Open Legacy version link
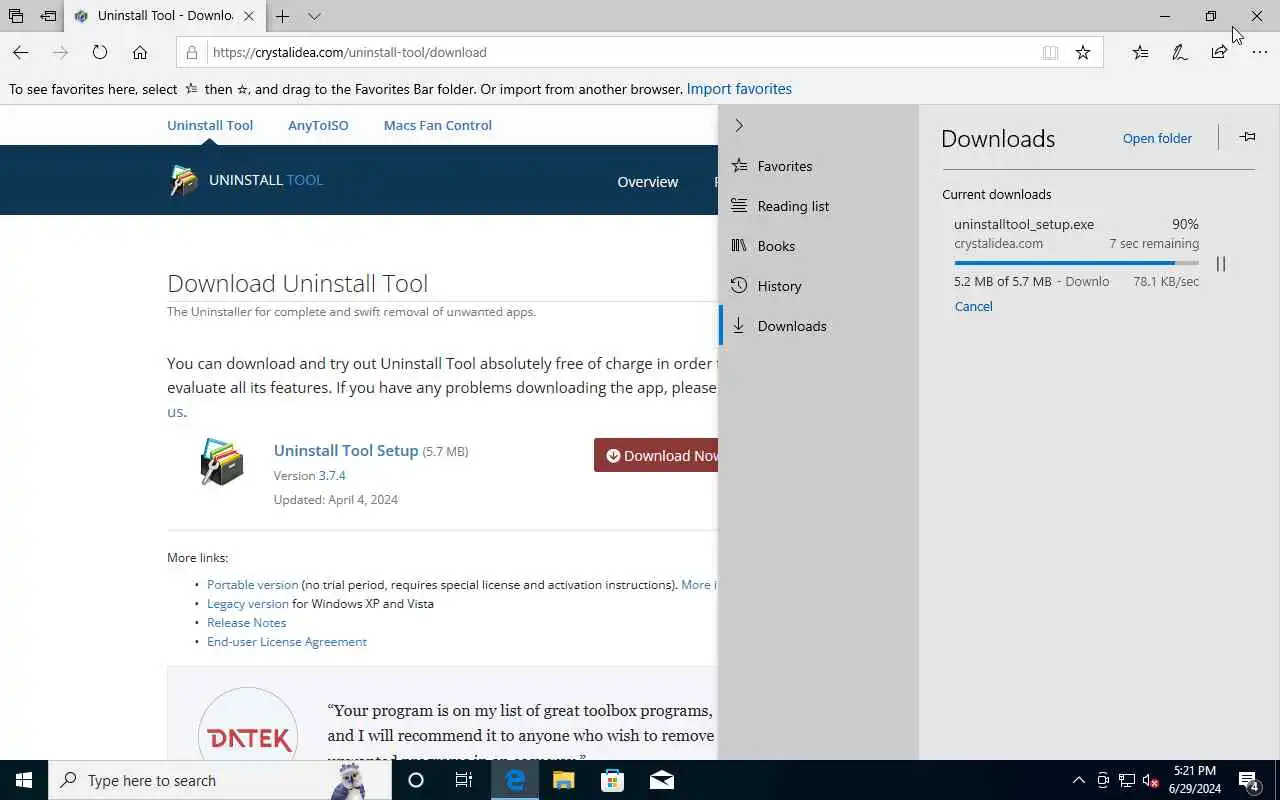 pos(248,604)
